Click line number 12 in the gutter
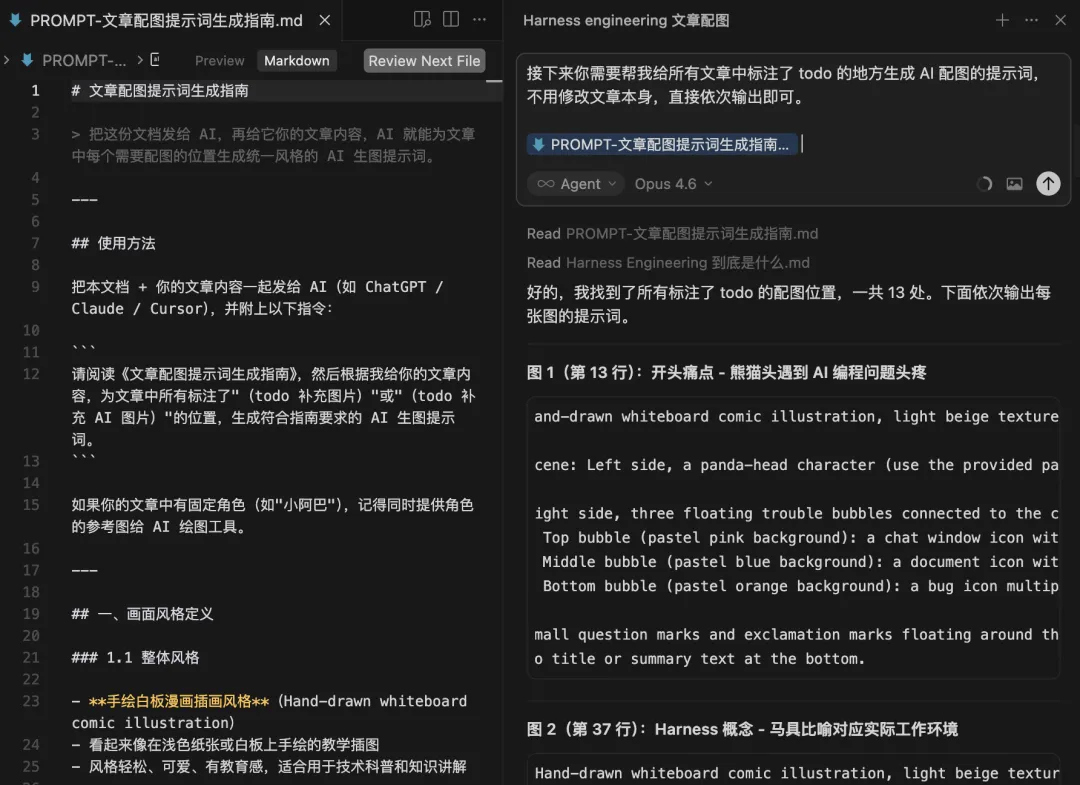This screenshot has height=785, width=1080. tap(31, 374)
